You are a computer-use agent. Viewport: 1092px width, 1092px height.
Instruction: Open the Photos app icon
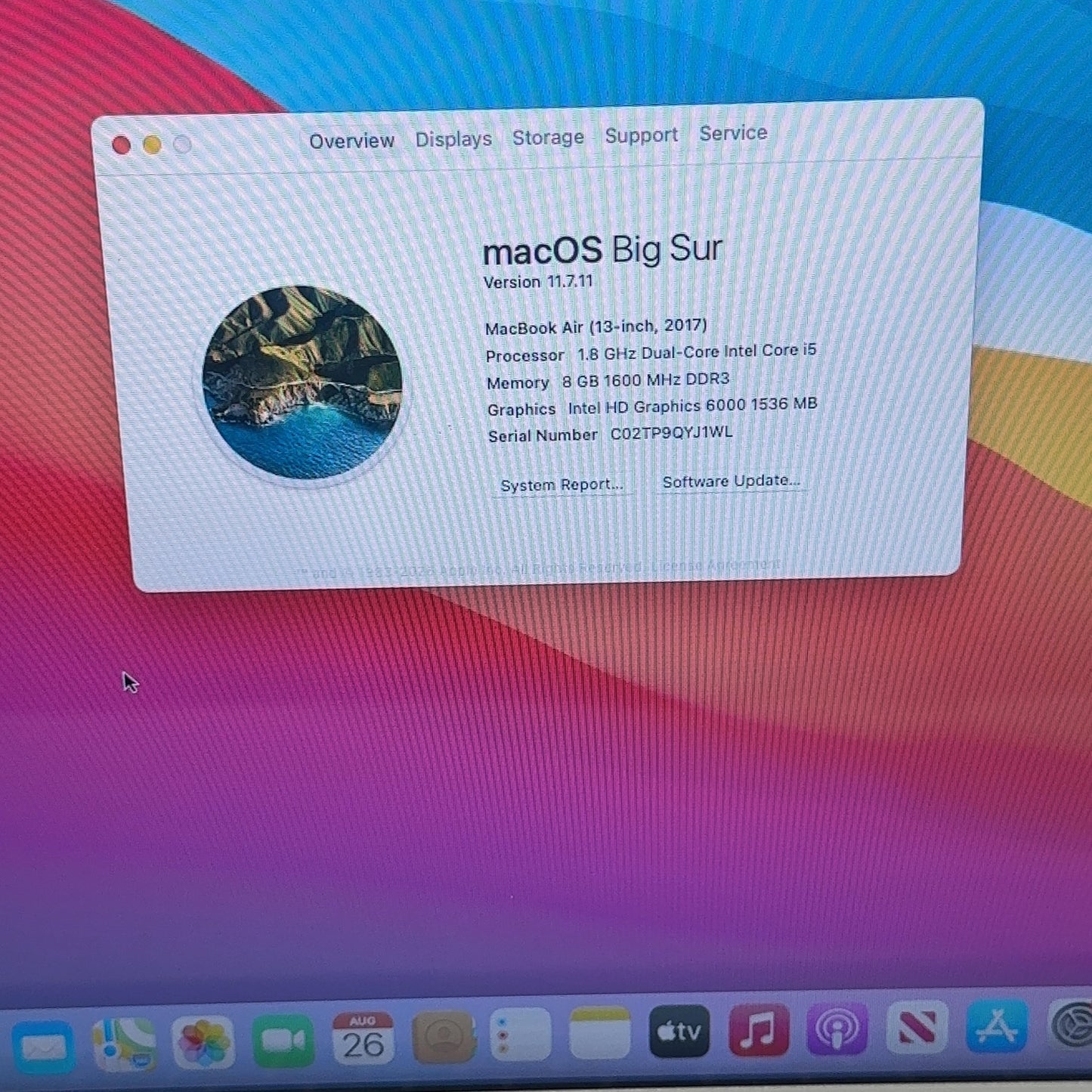[x=203, y=1041]
